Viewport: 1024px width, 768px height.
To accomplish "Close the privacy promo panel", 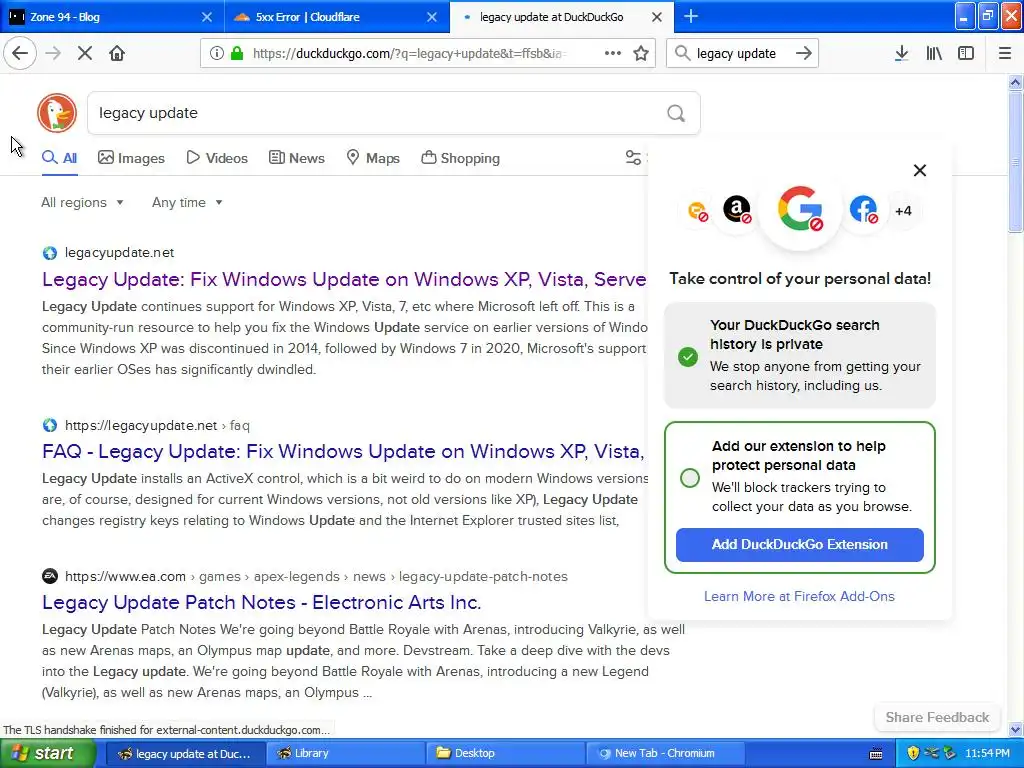I will tap(920, 170).
